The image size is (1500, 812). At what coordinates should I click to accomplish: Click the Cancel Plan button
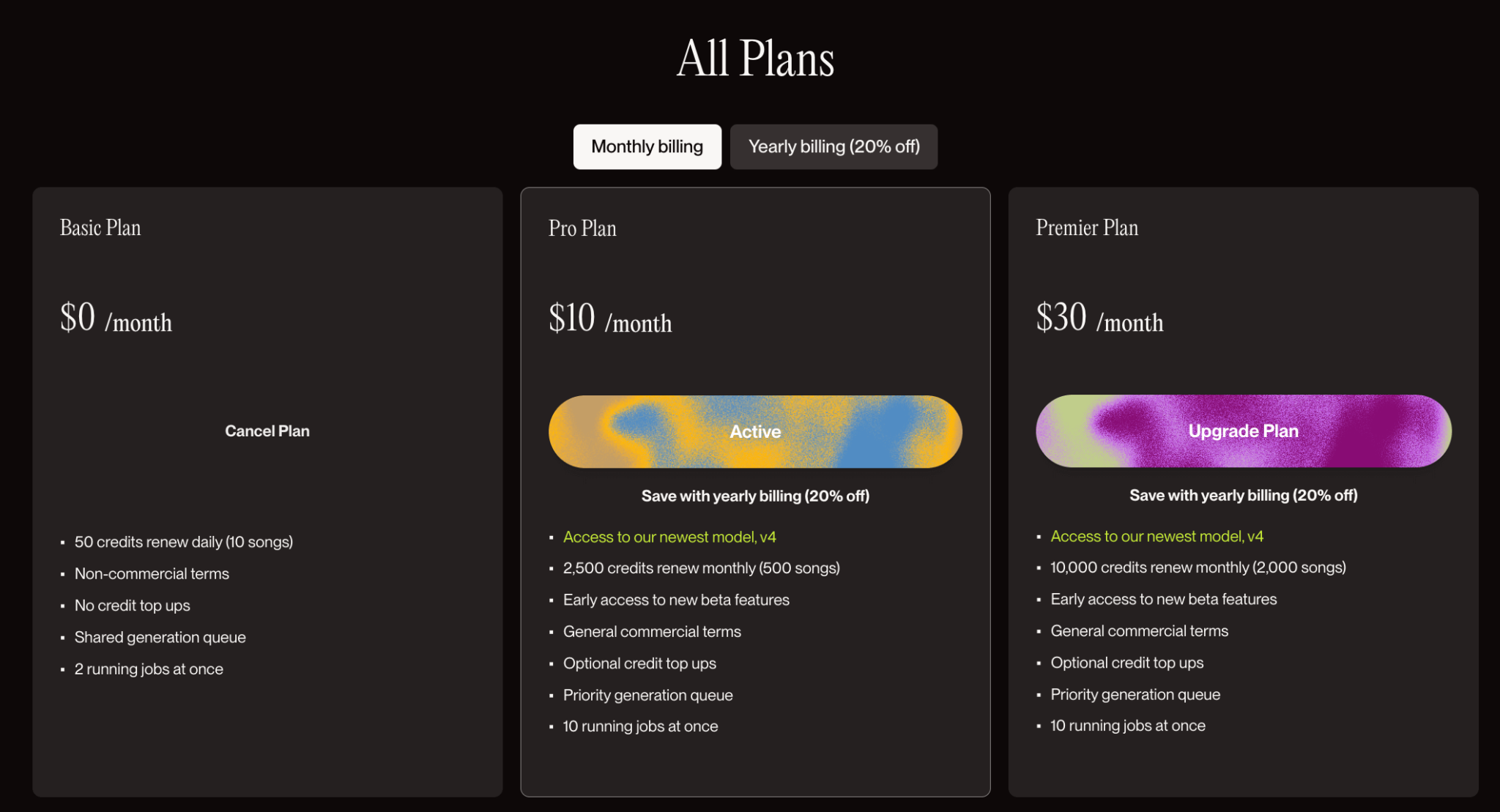click(x=267, y=431)
